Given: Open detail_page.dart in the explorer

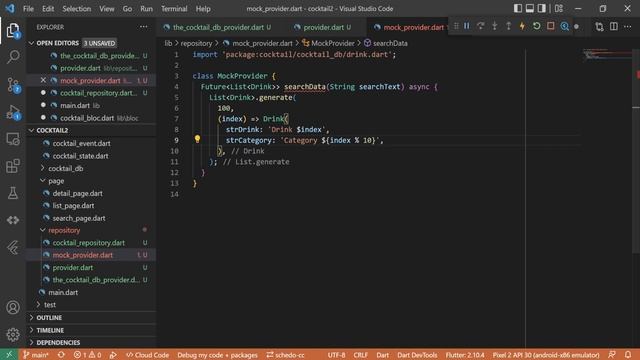Looking at the screenshot, I should click(78, 193).
